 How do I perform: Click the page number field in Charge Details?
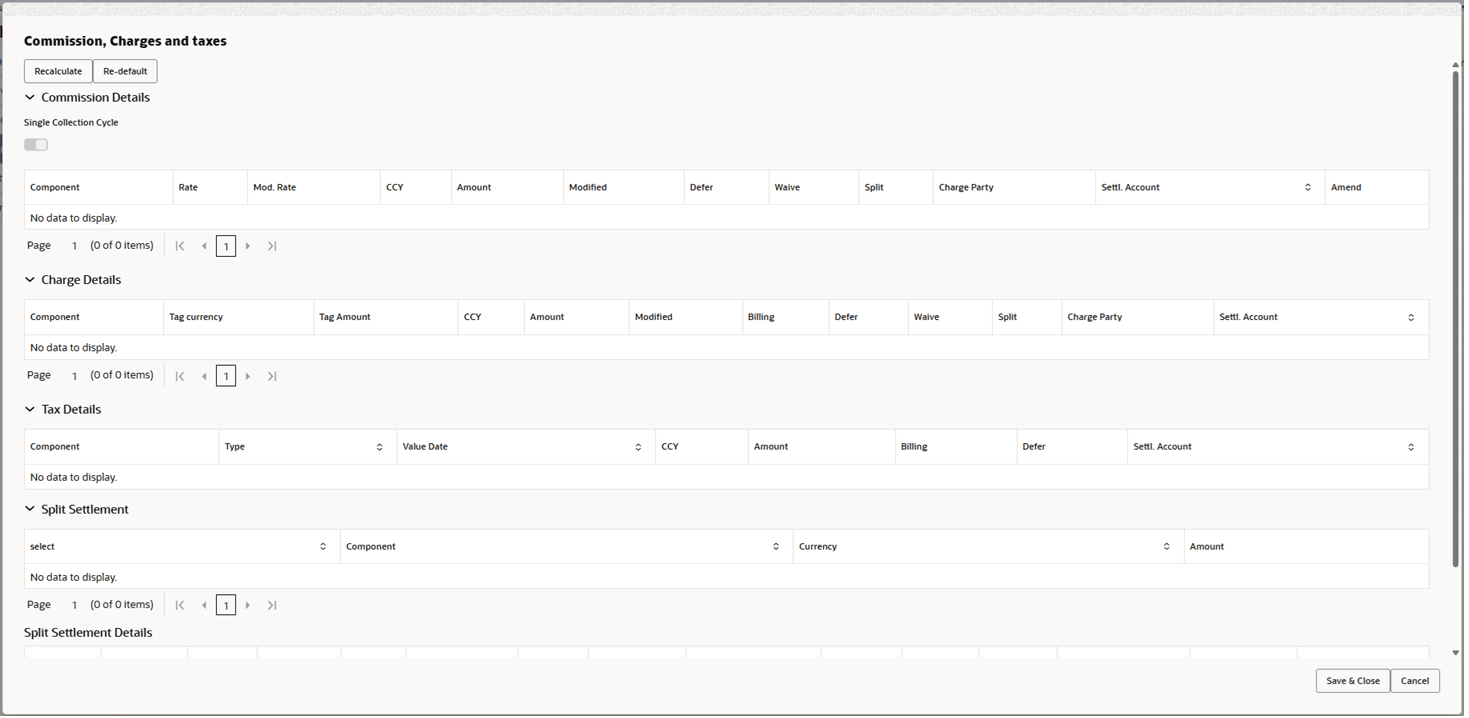225,375
